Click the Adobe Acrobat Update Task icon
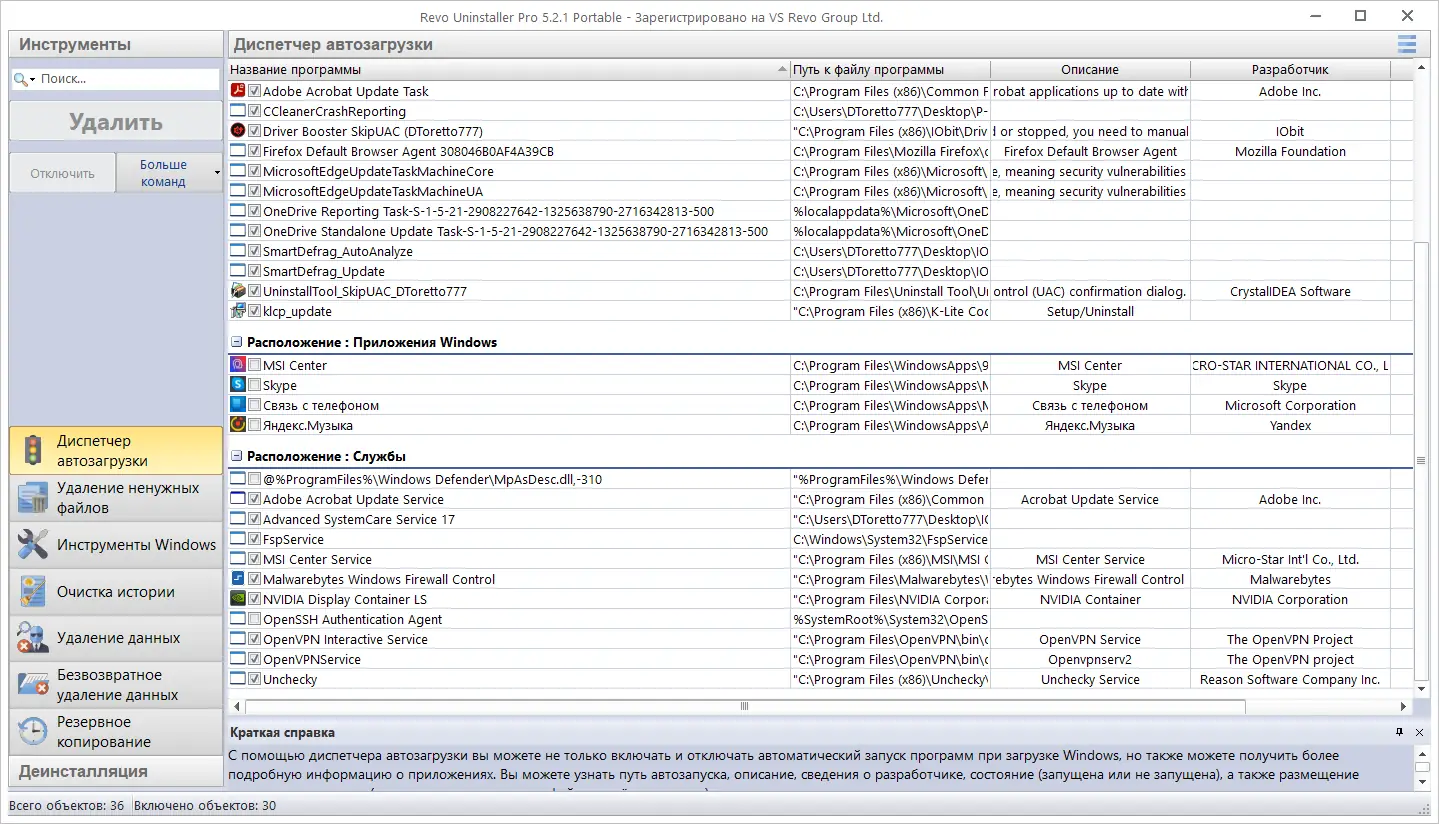Screen dimensions: 1439x824 238,91
